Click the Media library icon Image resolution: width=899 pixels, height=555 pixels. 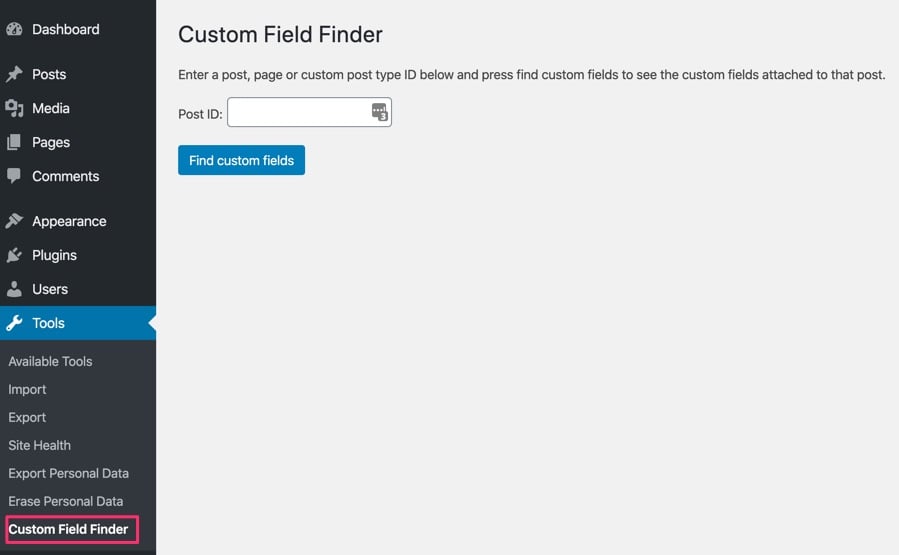pyautogui.click(x=14, y=108)
